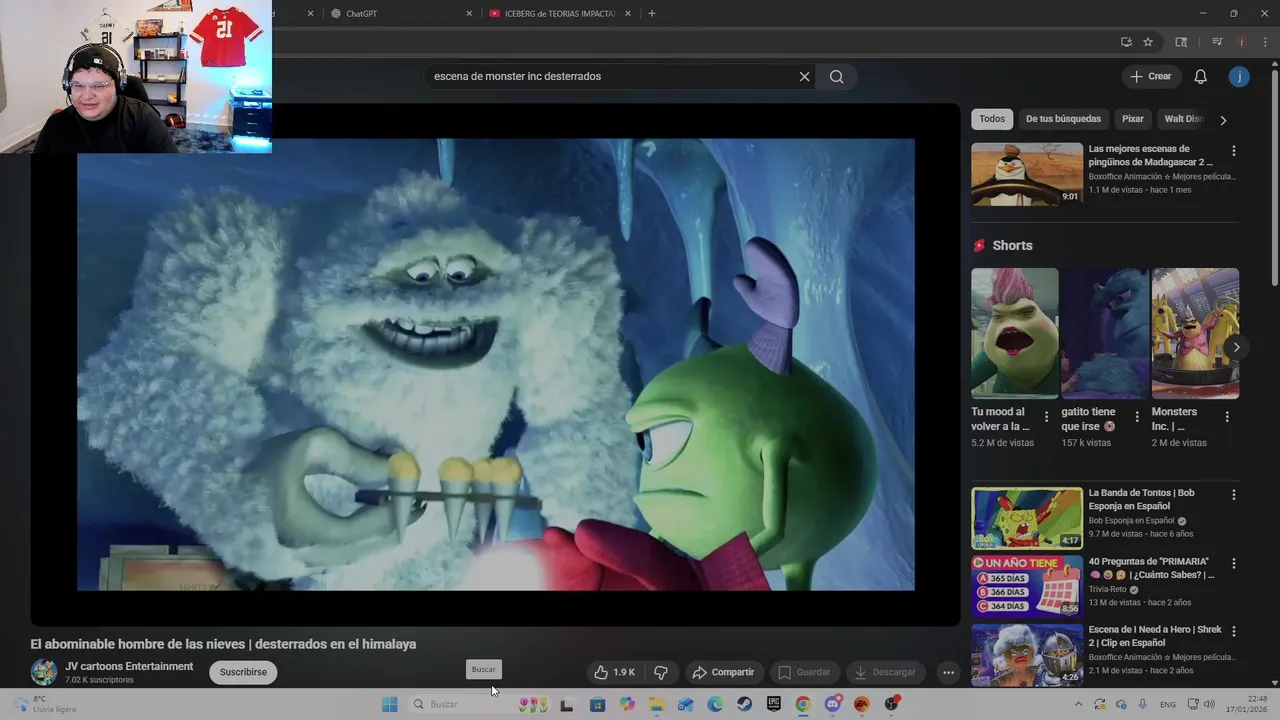The image size is (1280, 720).
Task: Dislike the abominable snowman video
Action: [660, 672]
